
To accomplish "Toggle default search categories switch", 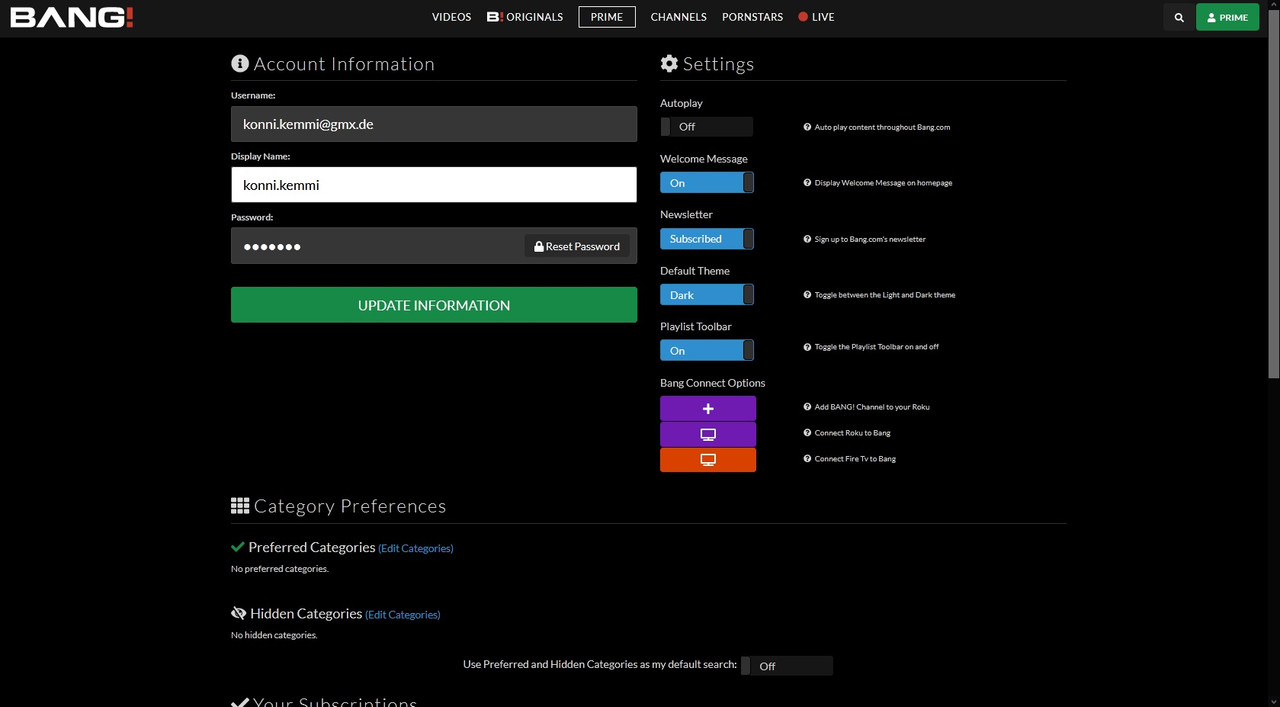I will 786,666.
